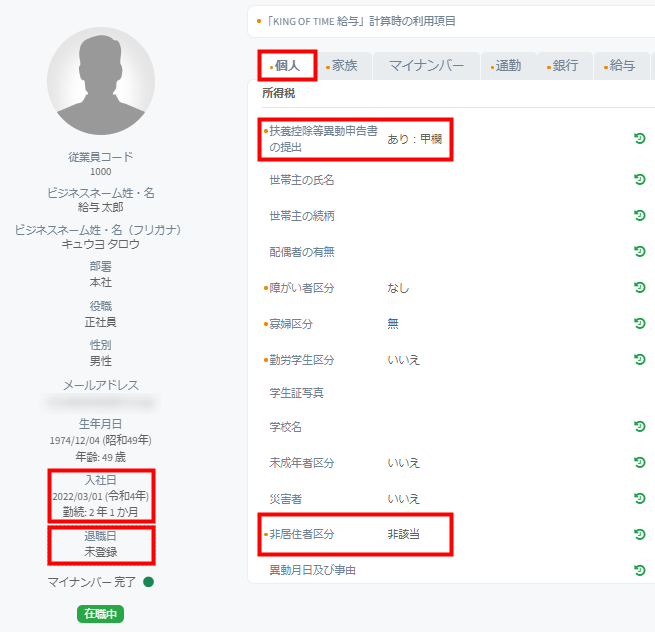Viewport: 655px width, 632px height.
Task: Switch to the 銀行 tab
Action: click(x=565, y=66)
